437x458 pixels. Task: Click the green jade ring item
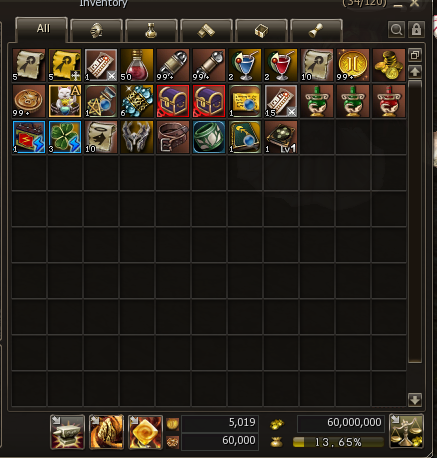click(x=209, y=137)
